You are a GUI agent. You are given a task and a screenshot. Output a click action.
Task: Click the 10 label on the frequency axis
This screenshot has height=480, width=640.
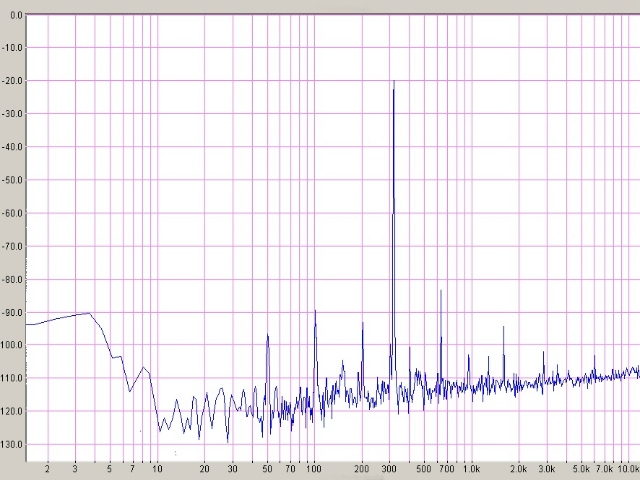coord(156,468)
